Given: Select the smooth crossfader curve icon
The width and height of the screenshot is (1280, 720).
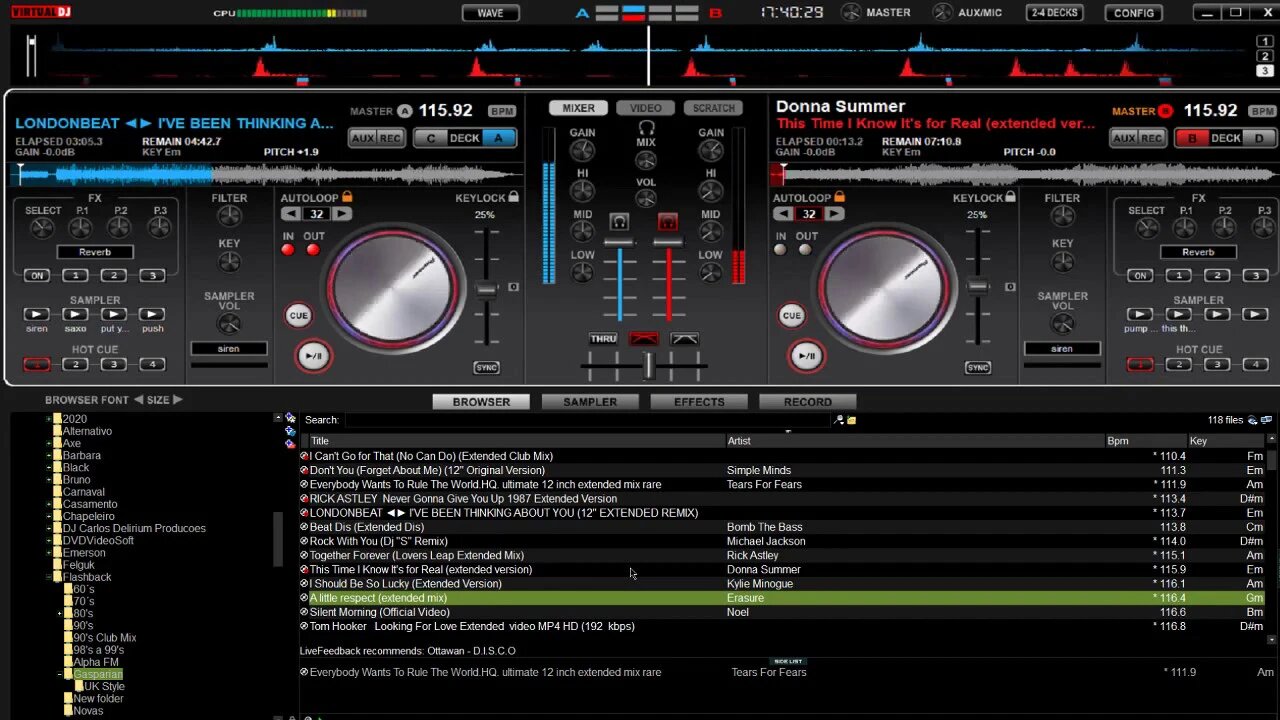Looking at the screenshot, I should (x=685, y=339).
